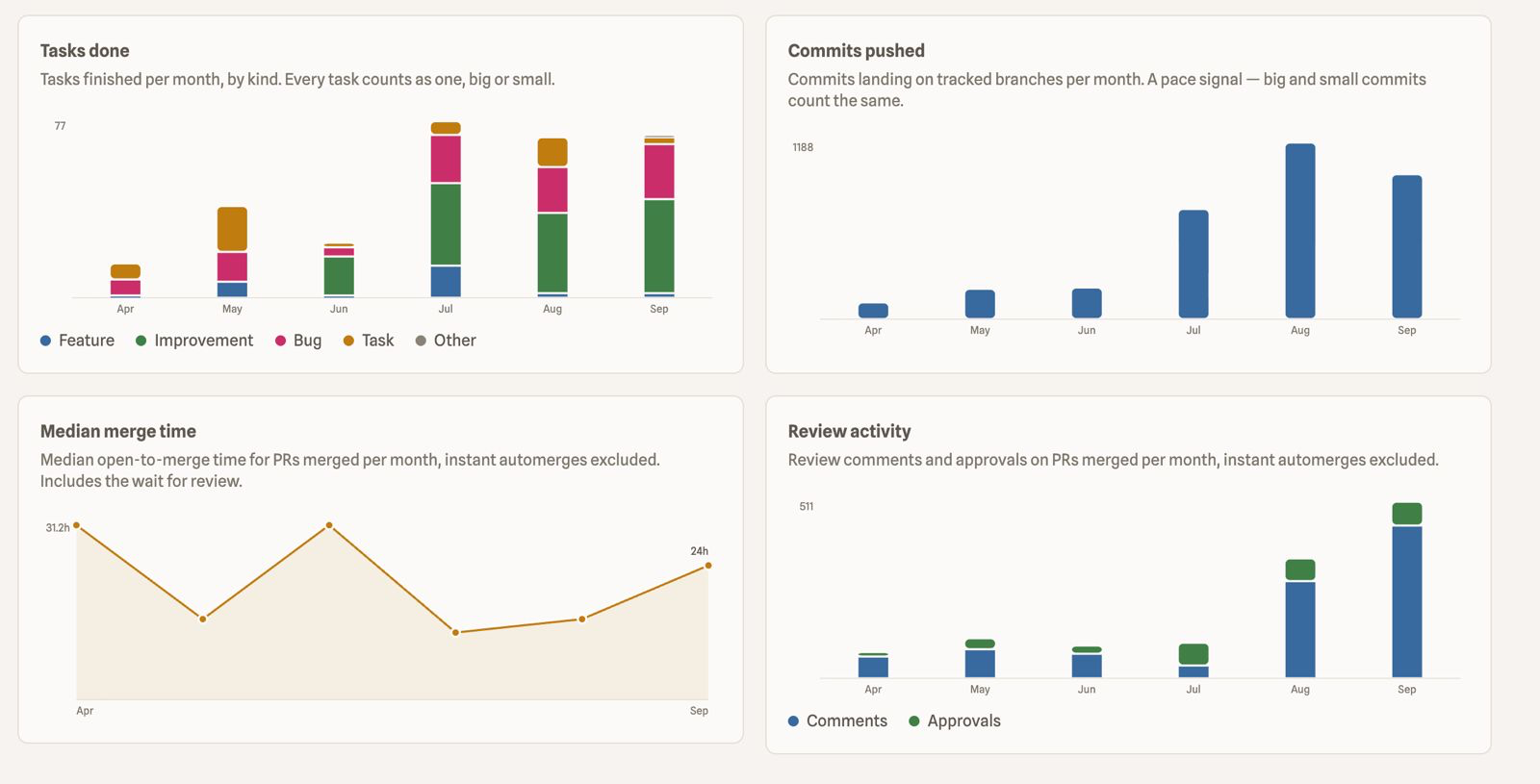Toggle the Bug legend item

(x=298, y=341)
